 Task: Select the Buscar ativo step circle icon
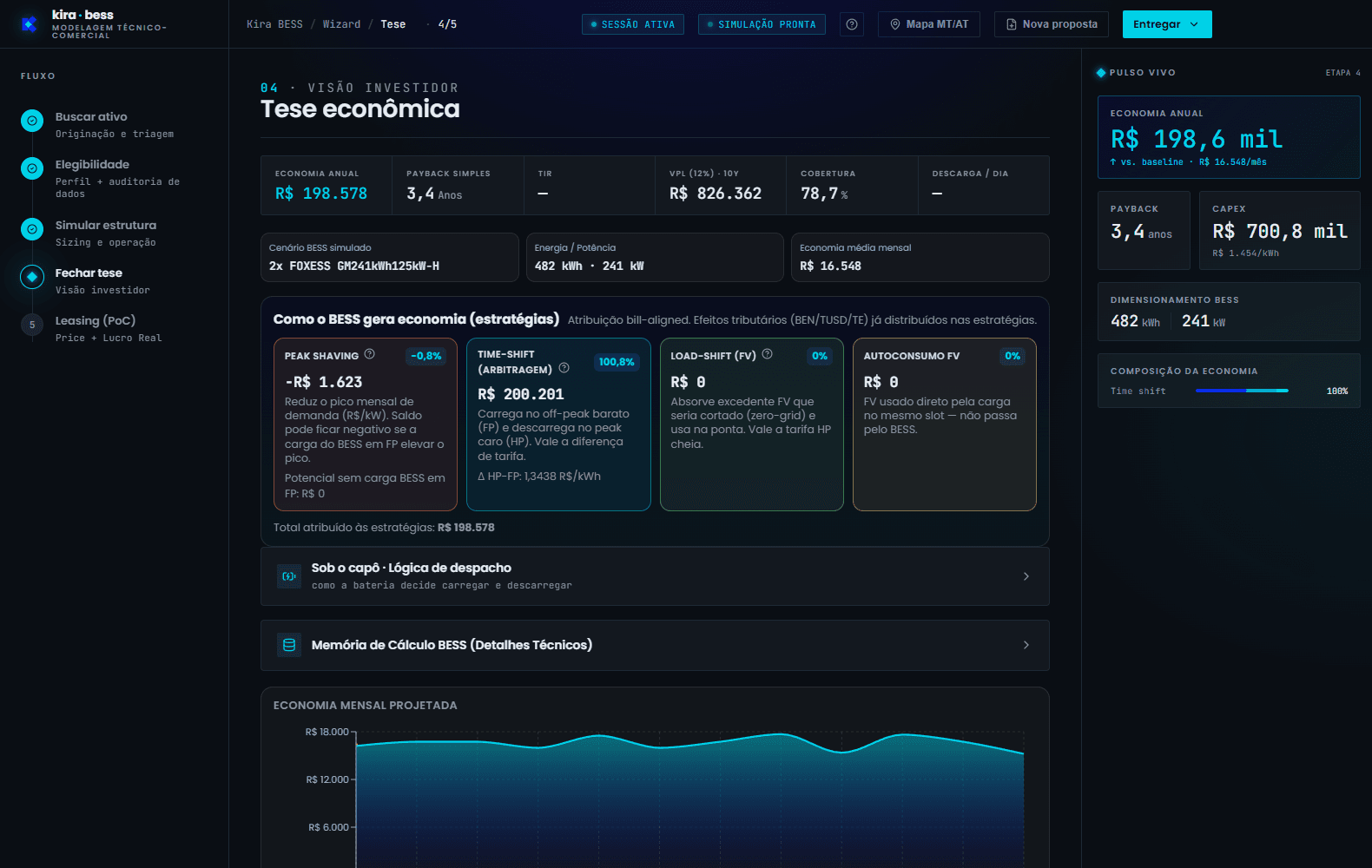coord(32,121)
